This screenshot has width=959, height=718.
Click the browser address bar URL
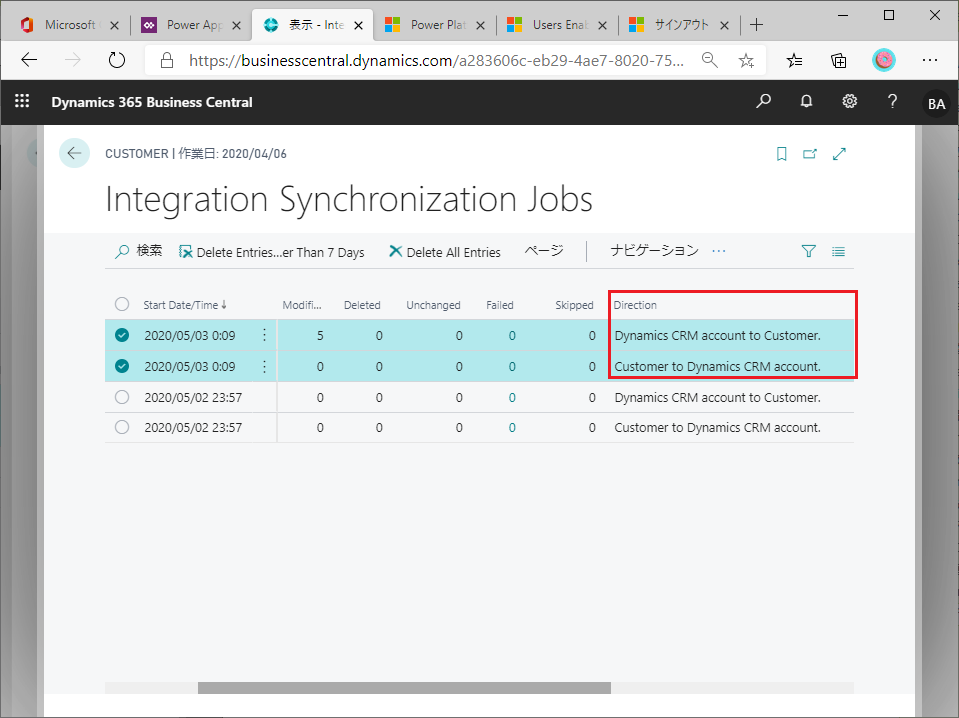(436, 60)
